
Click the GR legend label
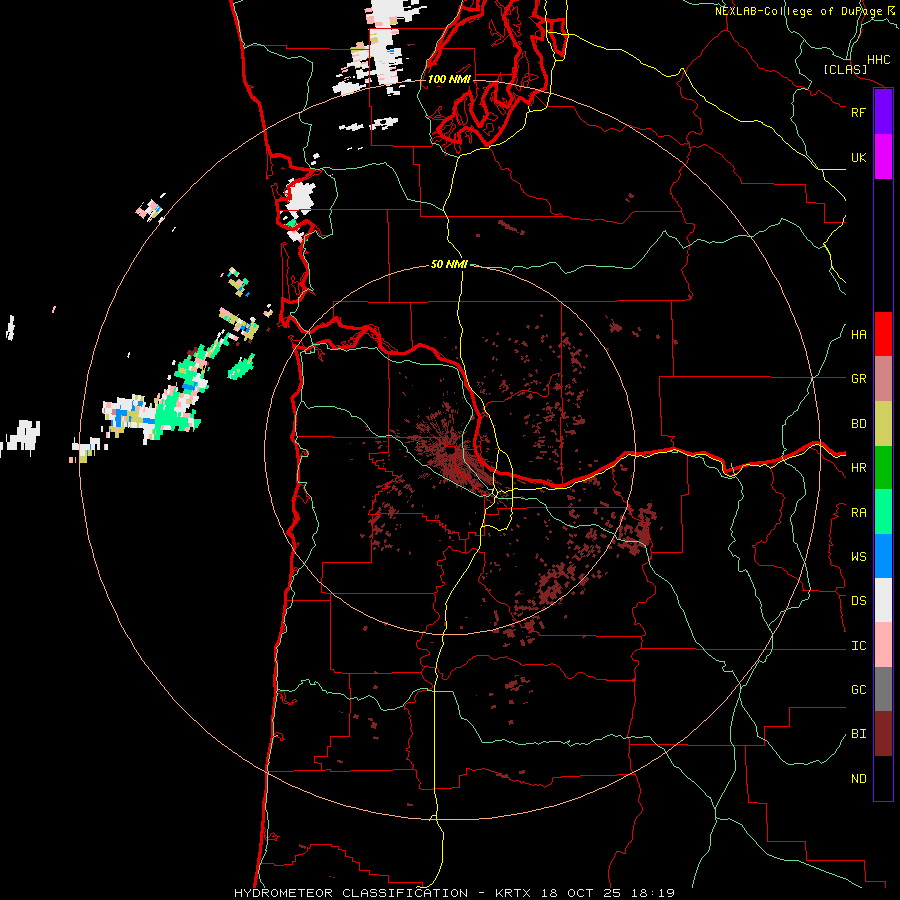click(x=858, y=379)
